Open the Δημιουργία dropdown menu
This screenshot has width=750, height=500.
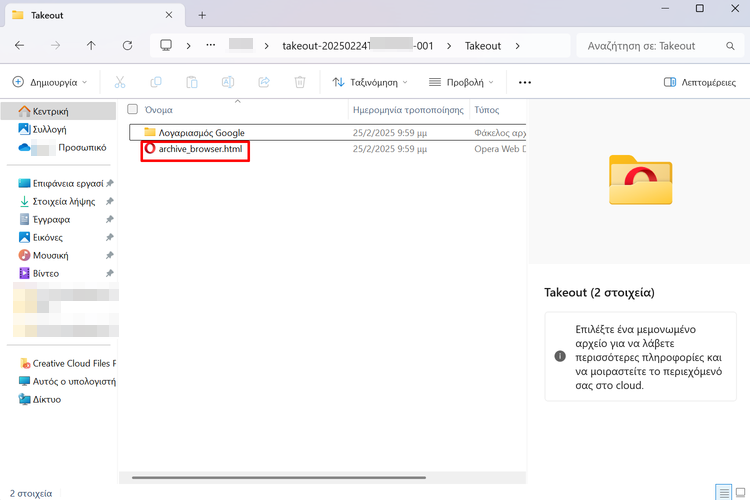pos(50,82)
